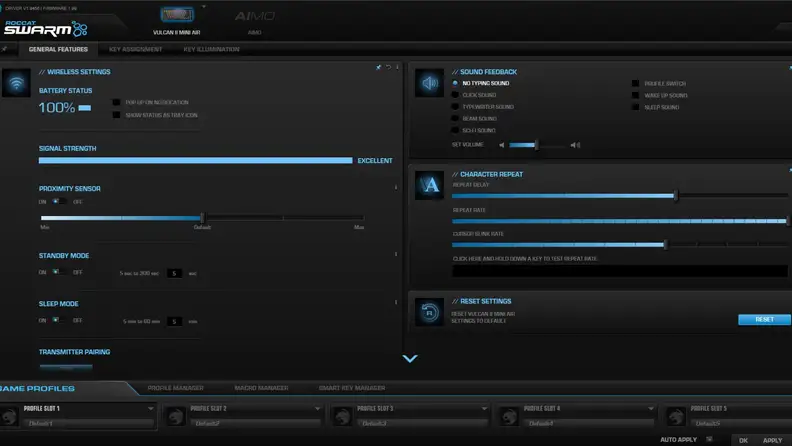This screenshot has width=792, height=446.
Task: Toggle the Sleep Mode on/off switch
Action: coord(60,320)
